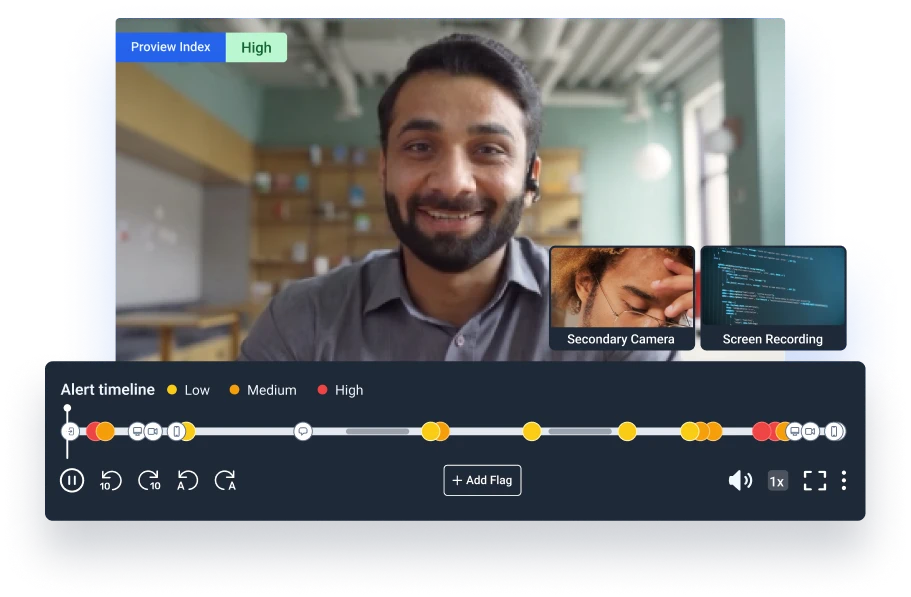911x597 pixels.
Task: Mute the video volume
Action: pyautogui.click(x=740, y=480)
